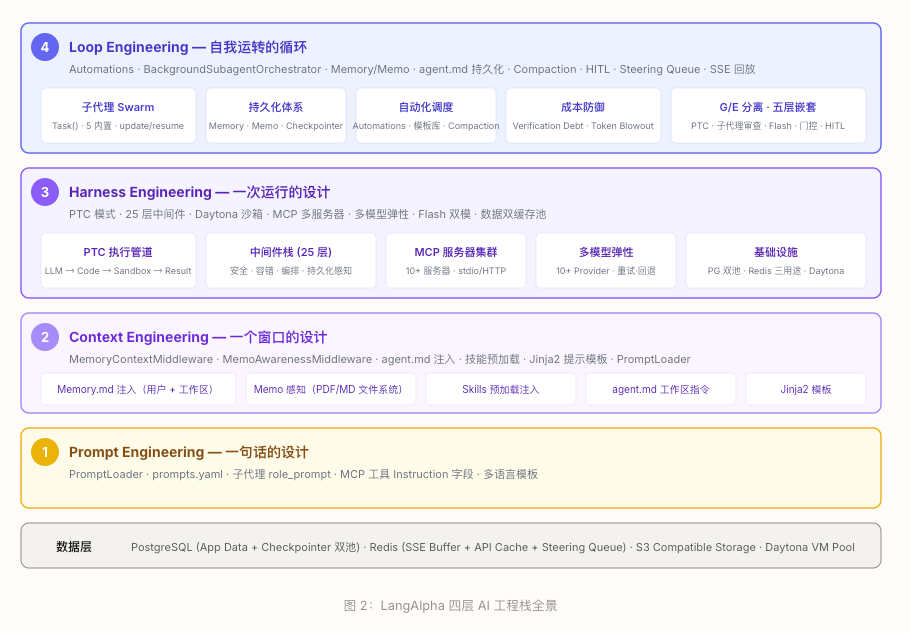Screen dimensions: 910x633
Task: Select the PTC 执行管道 card
Action: coord(118,261)
